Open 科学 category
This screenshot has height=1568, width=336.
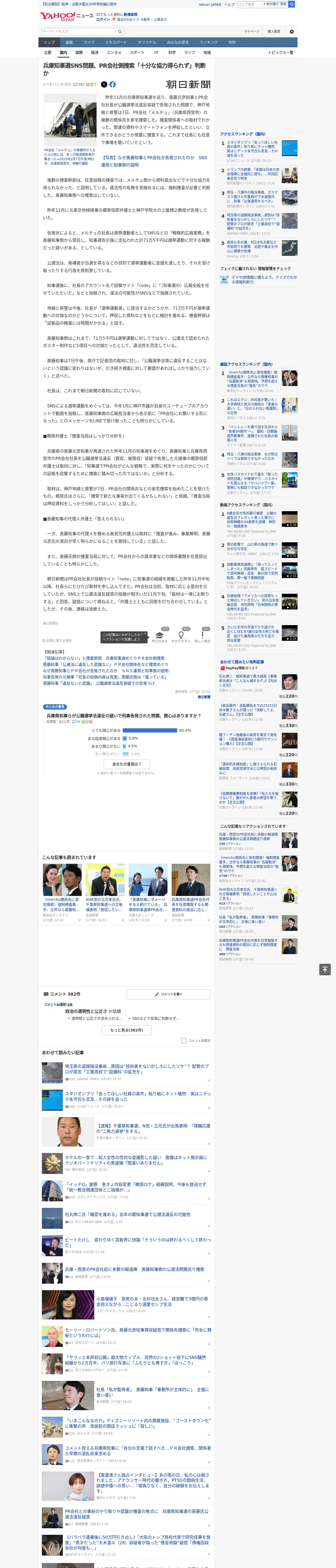coord(172,52)
